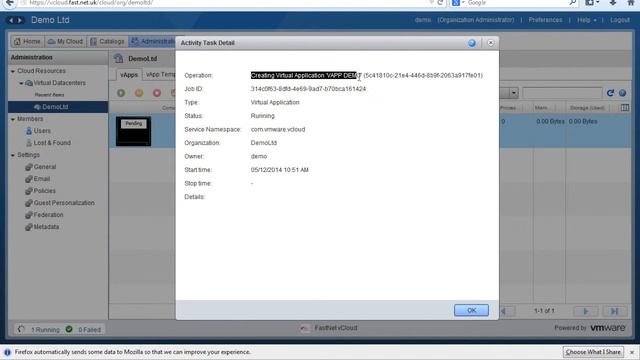Open the browser downloads icon
The height and width of the screenshot is (360, 640).
pyautogui.click(x=613, y=2)
